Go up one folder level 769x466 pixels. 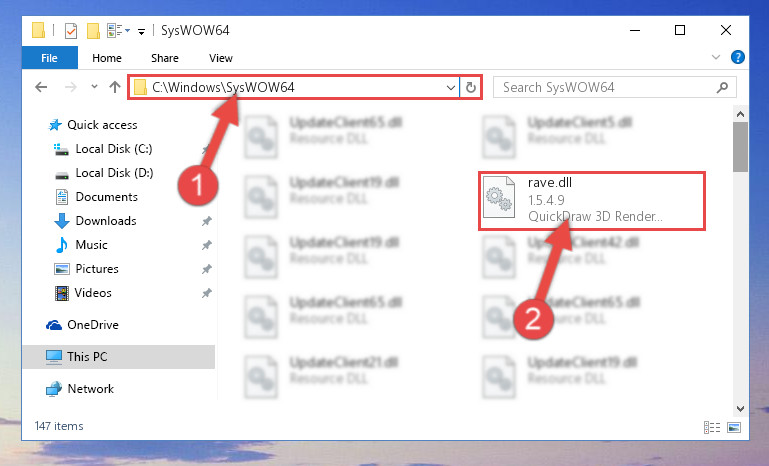tap(115, 87)
